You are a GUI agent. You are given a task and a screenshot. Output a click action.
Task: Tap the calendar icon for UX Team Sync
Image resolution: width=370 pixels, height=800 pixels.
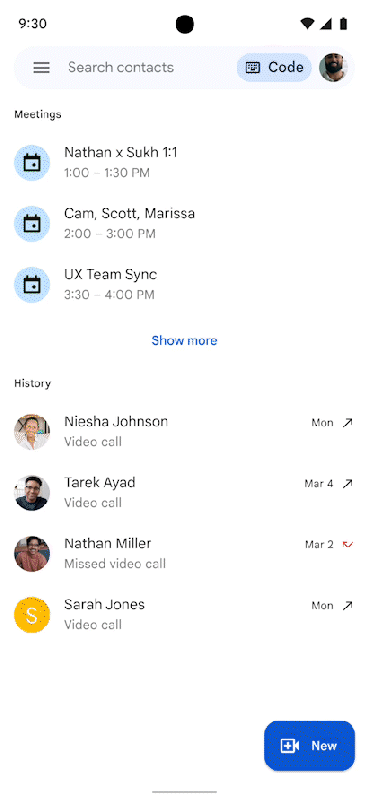pyautogui.click(x=32, y=285)
